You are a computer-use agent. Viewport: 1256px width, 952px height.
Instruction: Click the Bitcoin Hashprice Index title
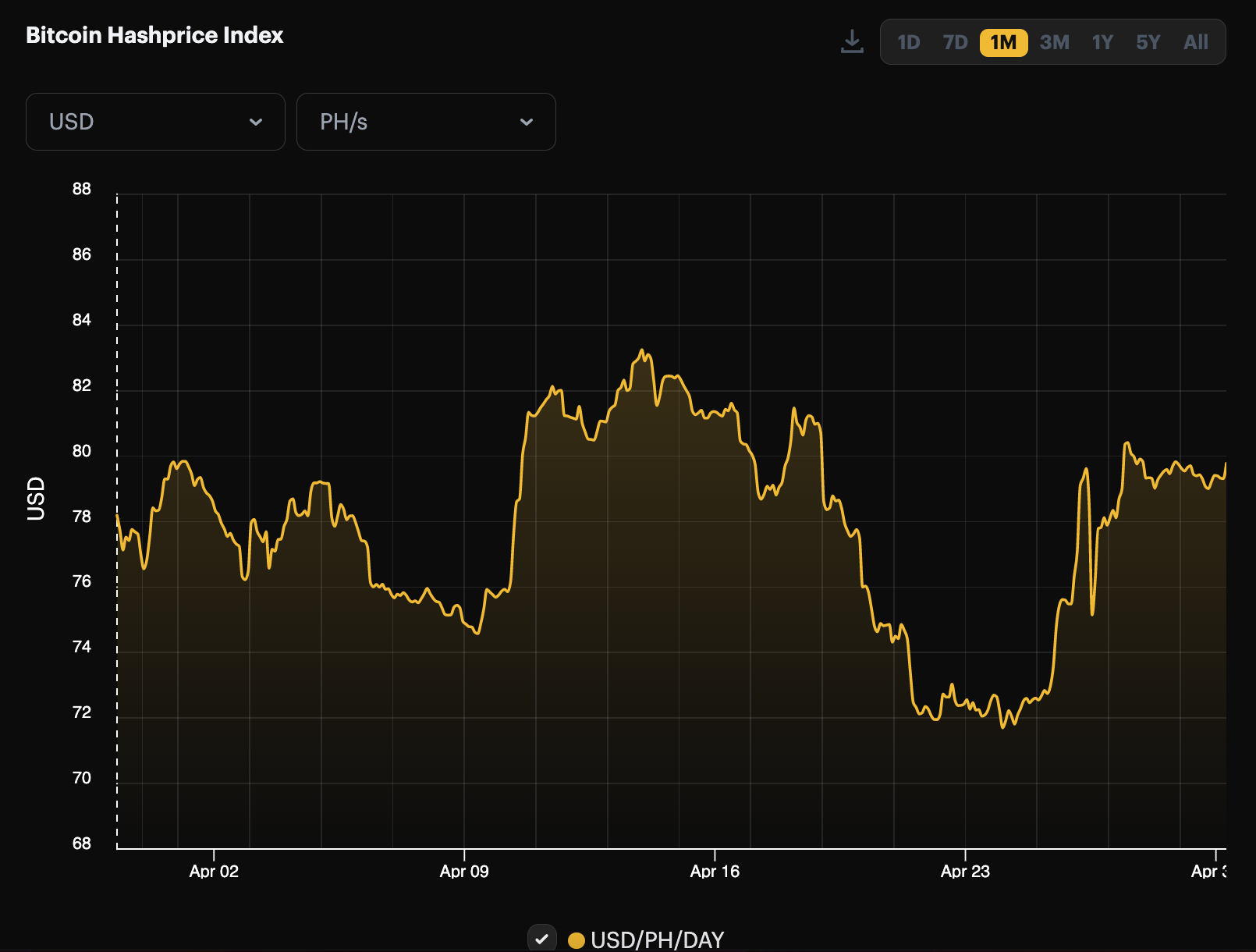pyautogui.click(x=154, y=35)
